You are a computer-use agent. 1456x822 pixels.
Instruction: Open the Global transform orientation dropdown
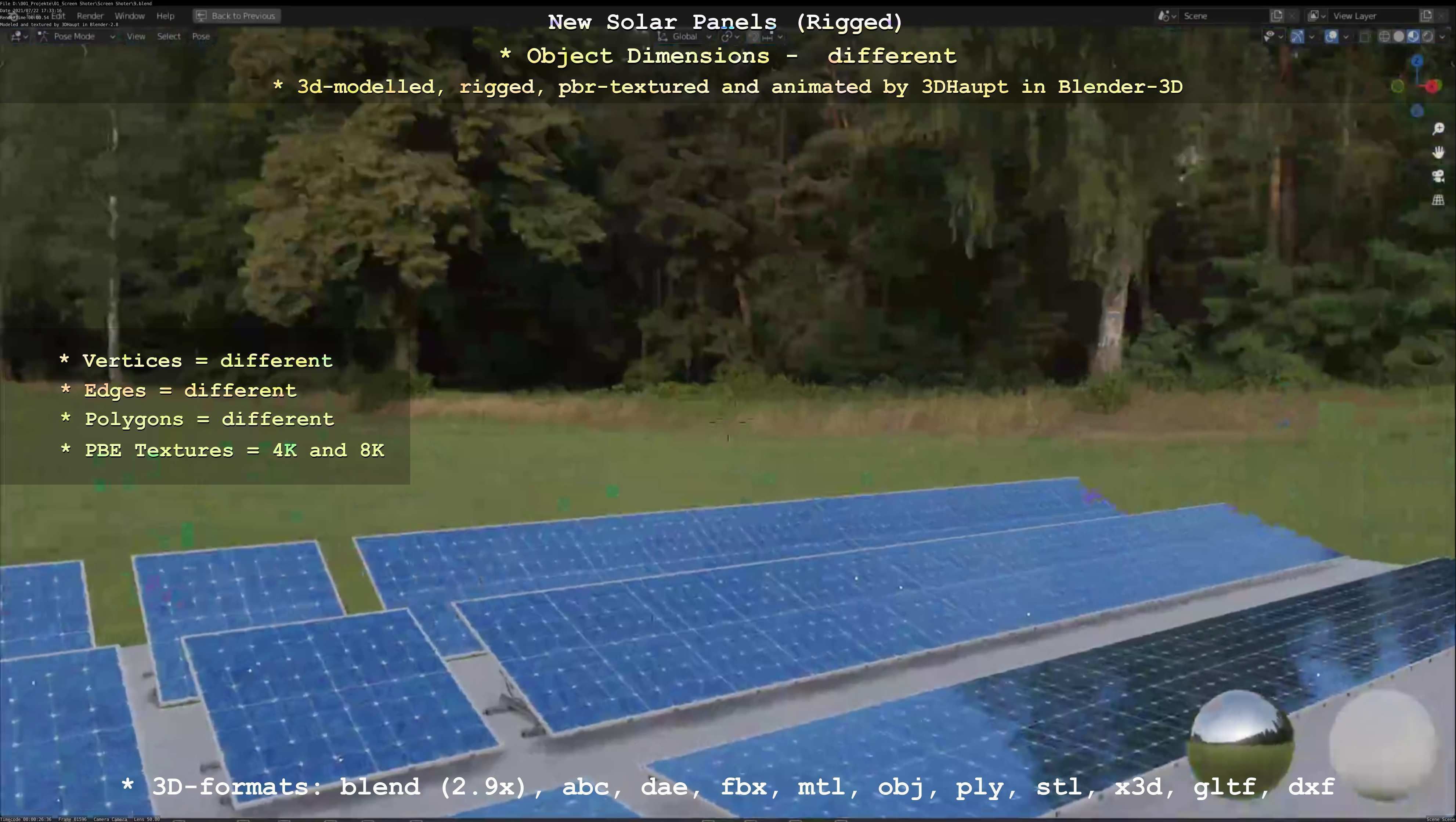684,37
